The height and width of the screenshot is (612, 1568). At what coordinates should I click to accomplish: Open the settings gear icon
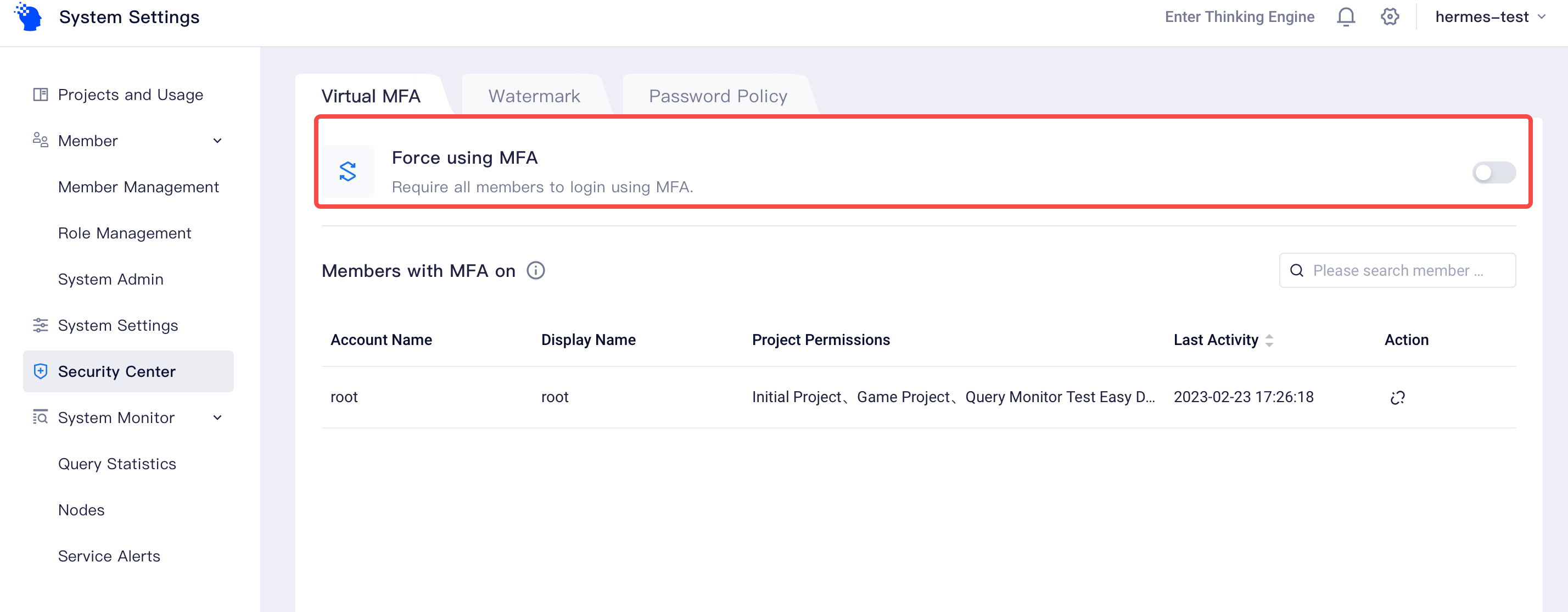coord(1390,17)
